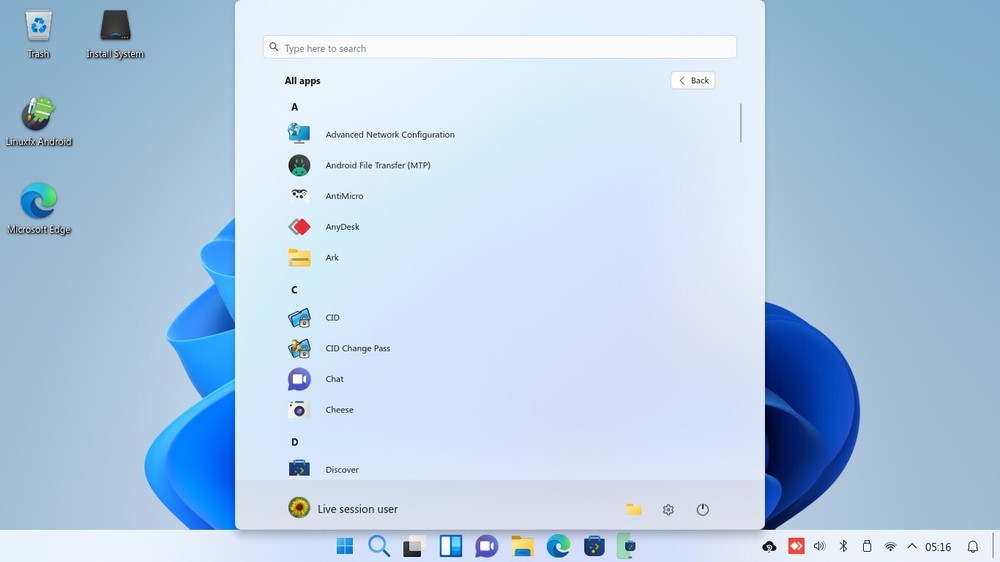Launch the Cheese camera app
The height and width of the screenshot is (562, 1000).
click(x=339, y=410)
